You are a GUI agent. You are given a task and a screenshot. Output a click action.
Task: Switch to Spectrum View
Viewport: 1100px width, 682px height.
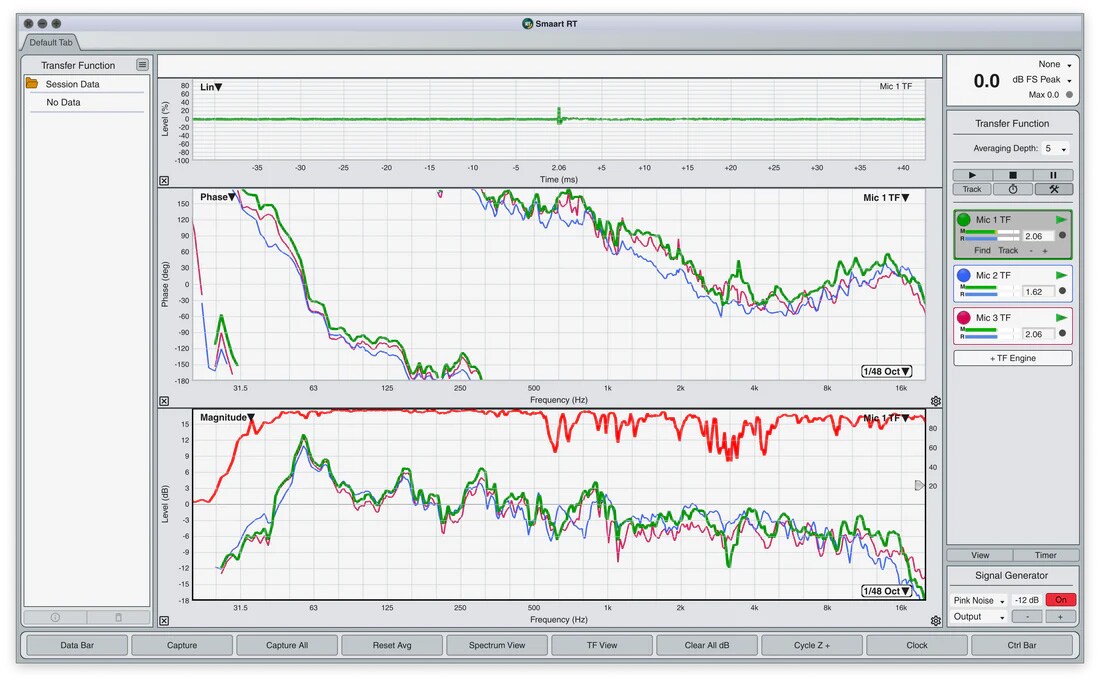pyautogui.click(x=497, y=645)
